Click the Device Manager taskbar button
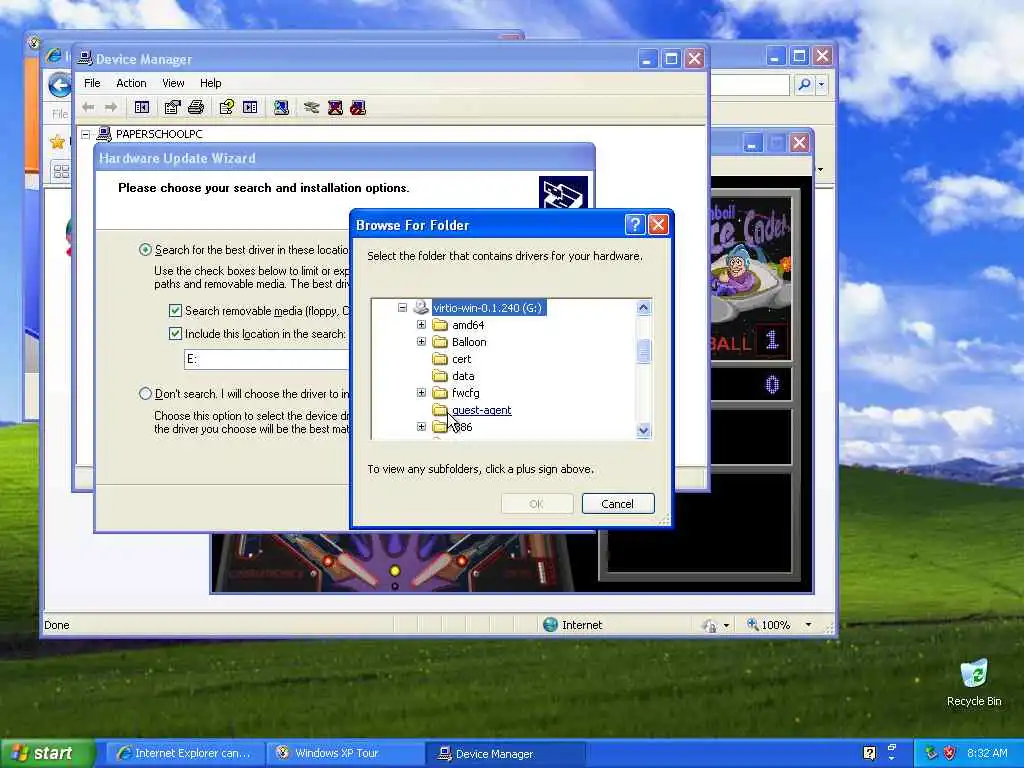This screenshot has width=1024, height=768. (x=505, y=753)
